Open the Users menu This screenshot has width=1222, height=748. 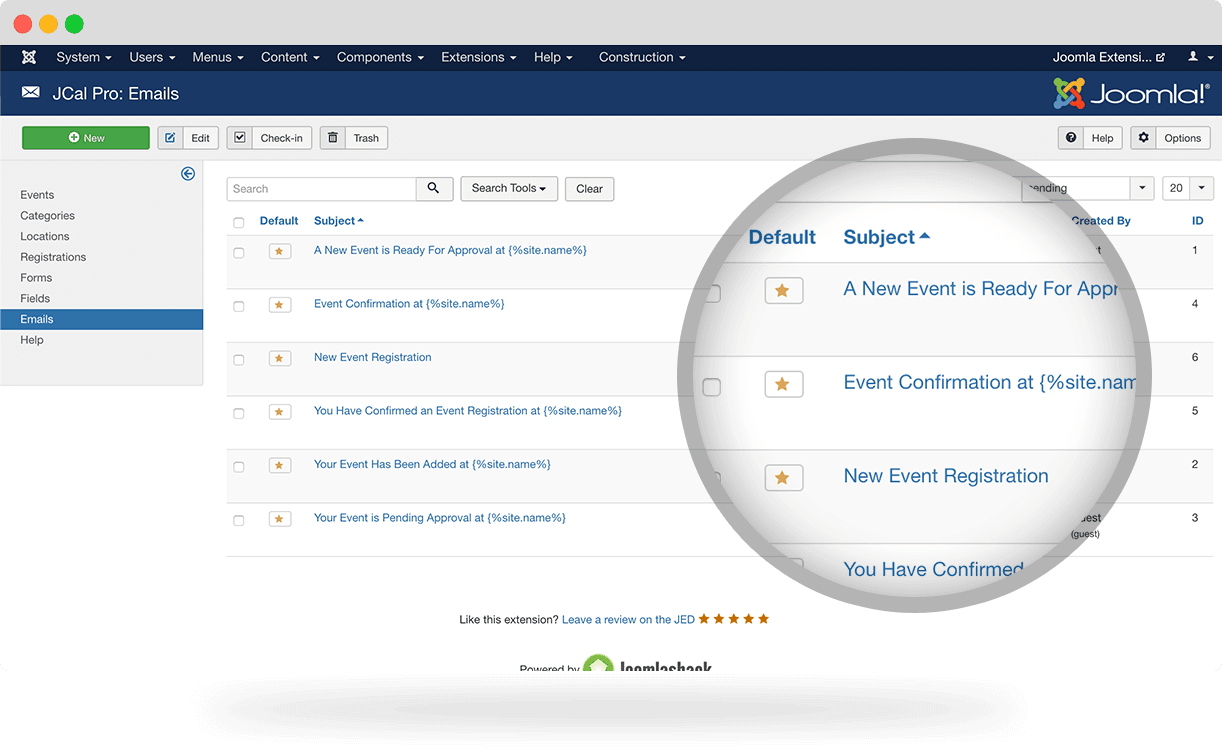coord(152,57)
